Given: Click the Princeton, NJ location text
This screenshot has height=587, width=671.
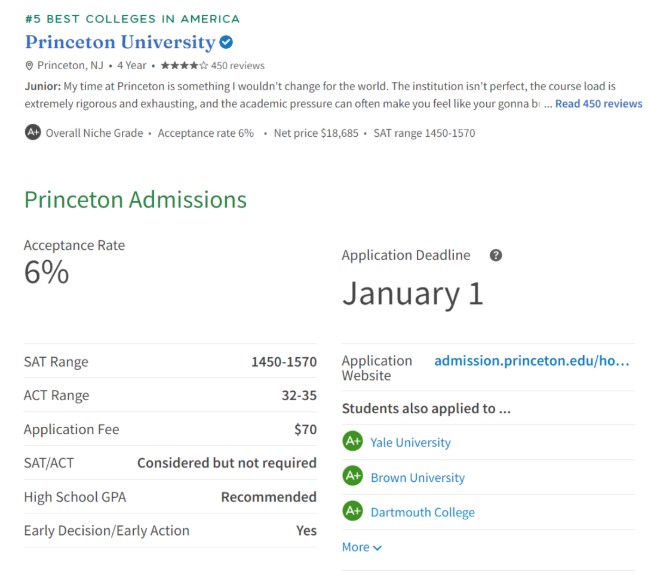Looking at the screenshot, I should click(70, 65).
